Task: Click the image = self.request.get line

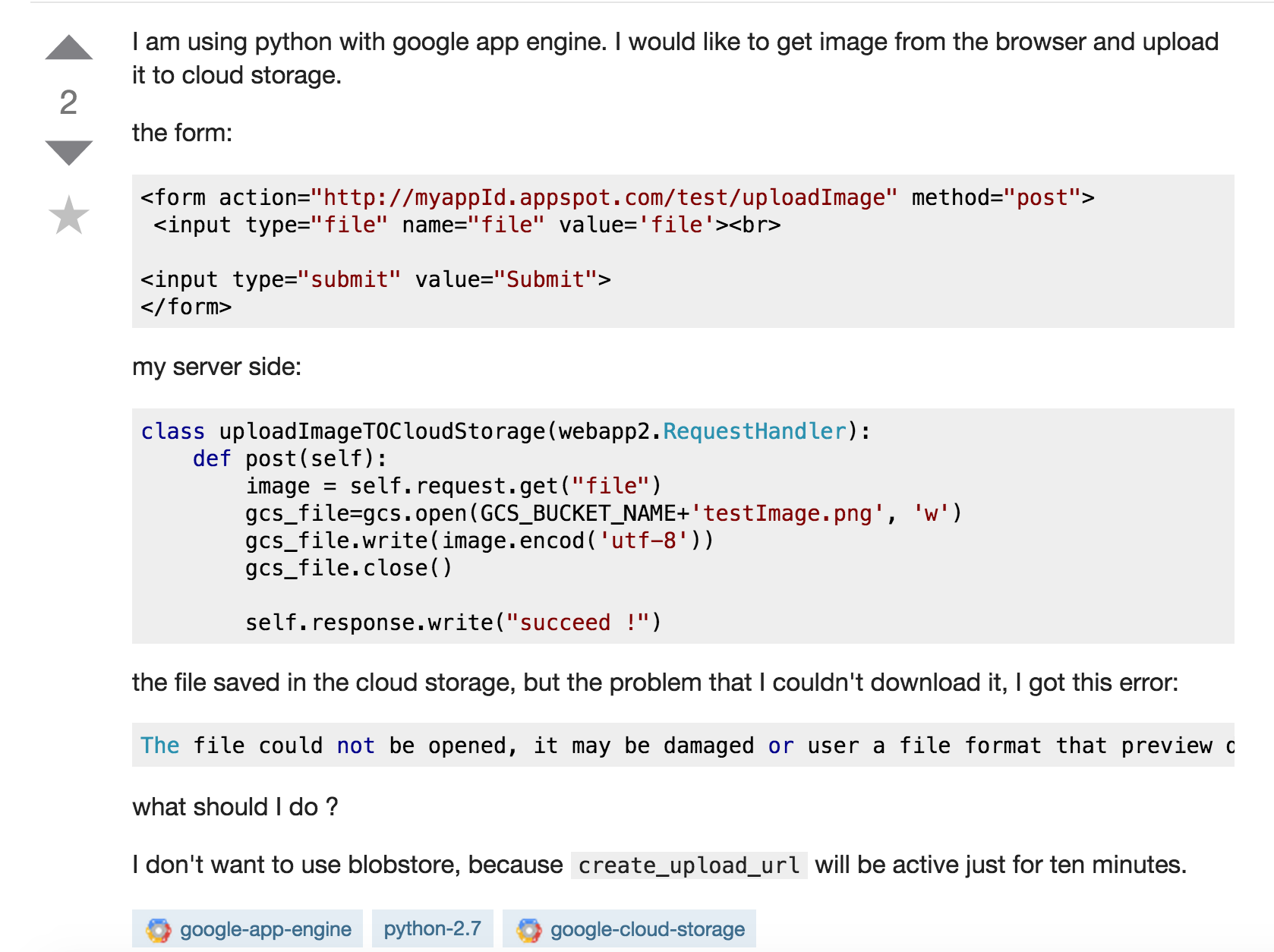Action: coord(453,486)
